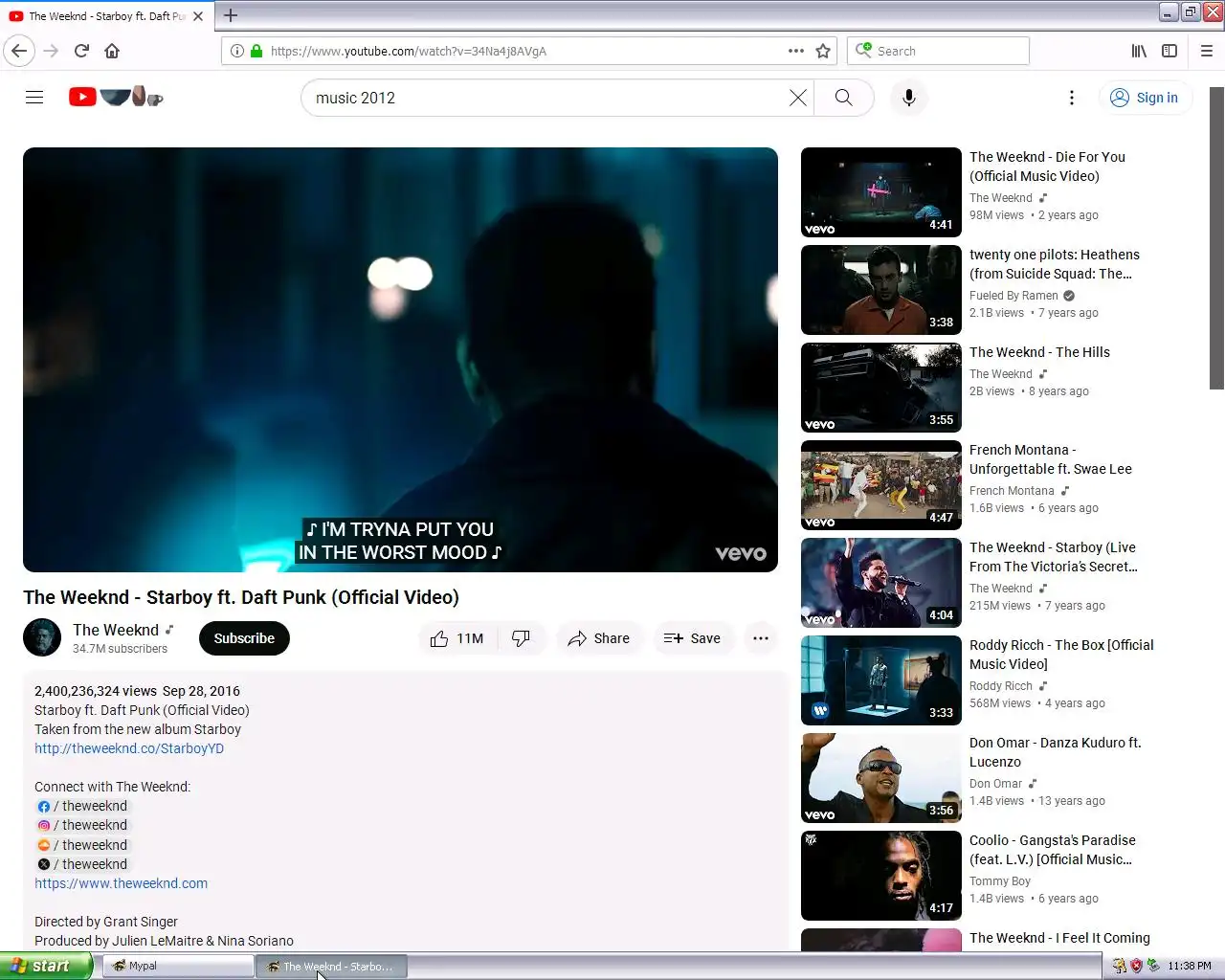Open theweeknd Facebook link
The image size is (1225, 980).
tap(82, 806)
